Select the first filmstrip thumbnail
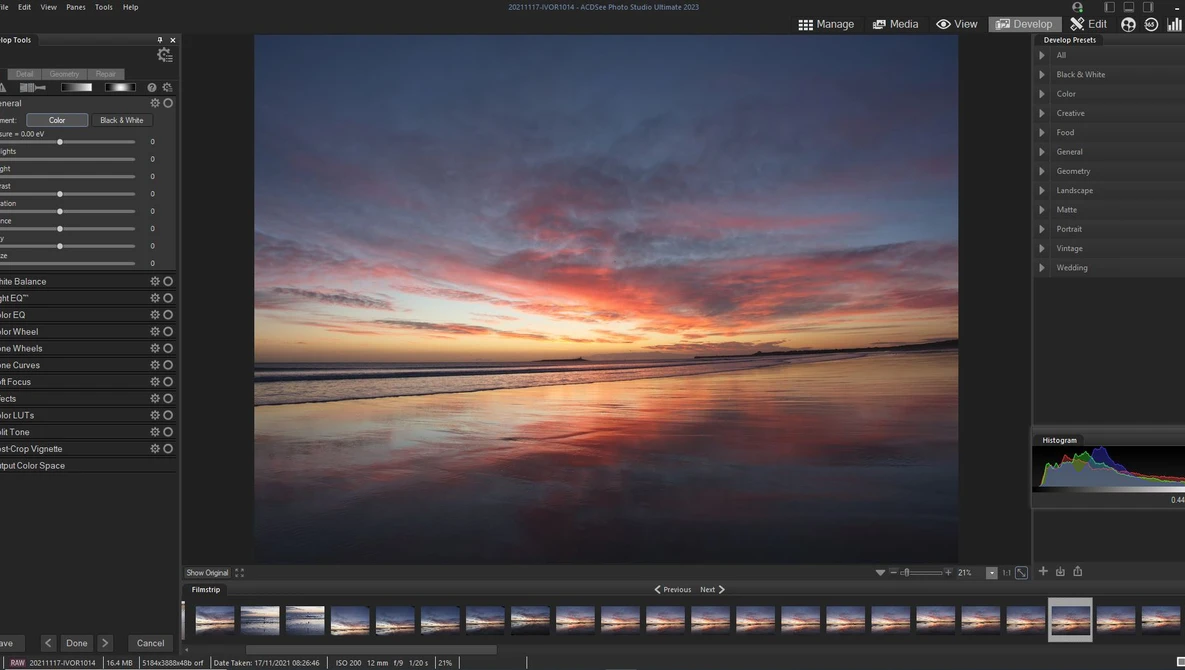Viewport: 1185px width, 670px height. (215, 620)
